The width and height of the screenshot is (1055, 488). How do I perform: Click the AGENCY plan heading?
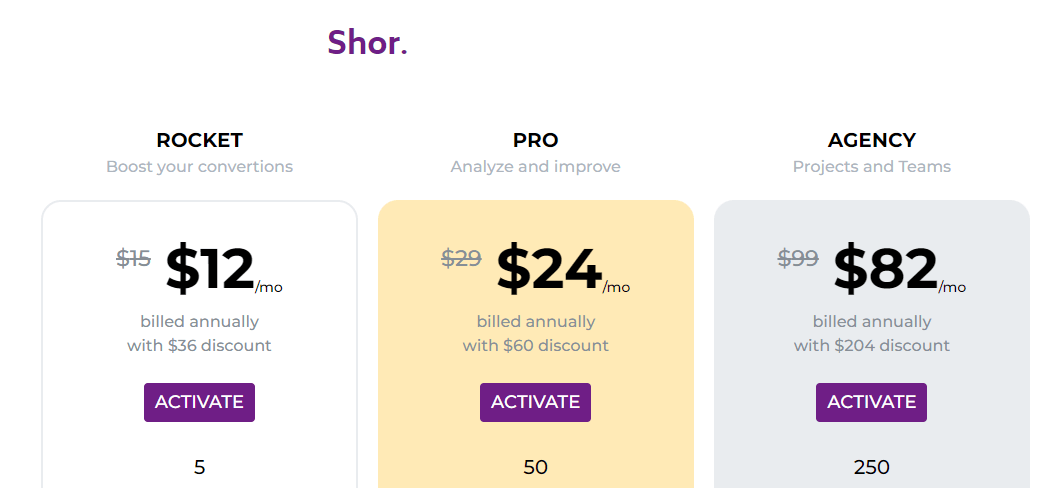click(871, 141)
